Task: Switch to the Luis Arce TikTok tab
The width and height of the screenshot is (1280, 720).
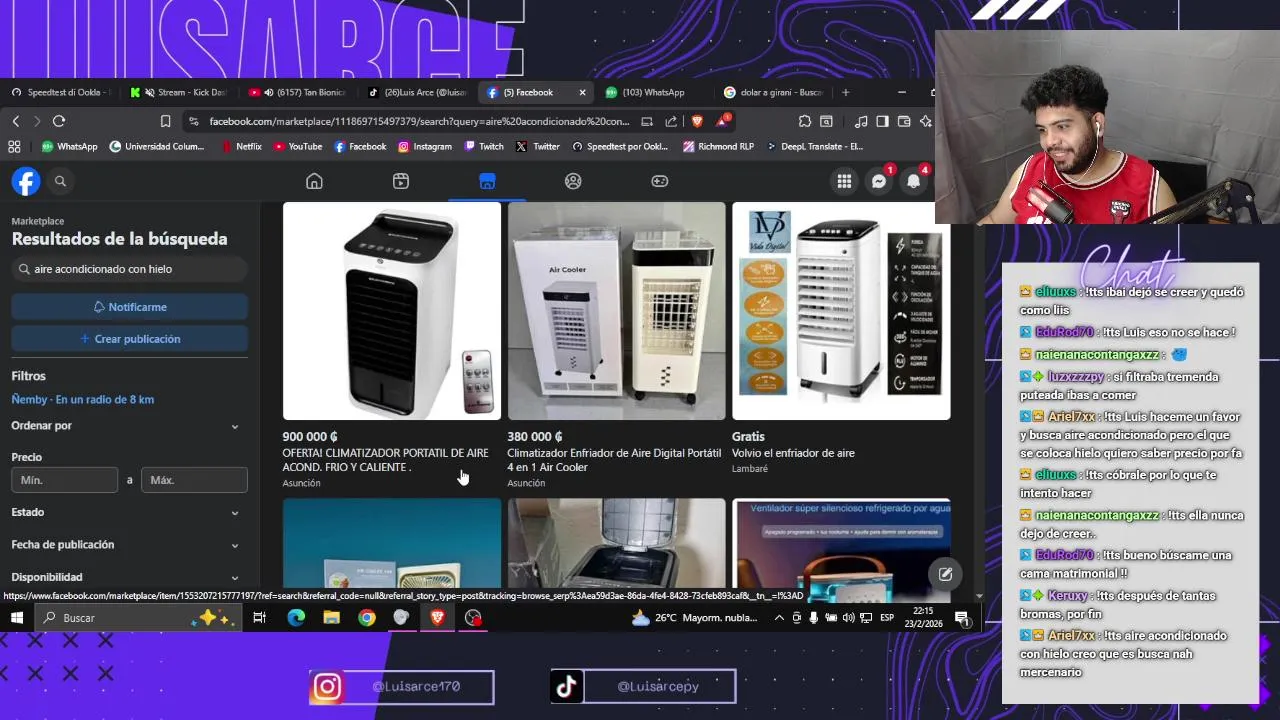Action: click(417, 92)
